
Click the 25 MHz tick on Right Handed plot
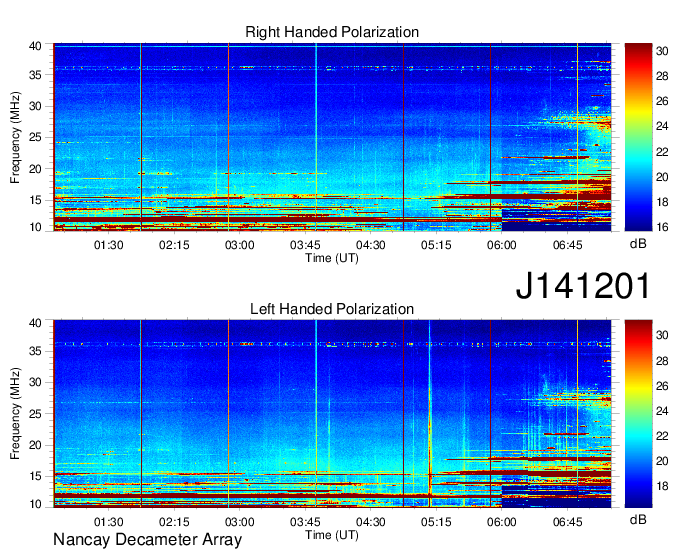35,137
